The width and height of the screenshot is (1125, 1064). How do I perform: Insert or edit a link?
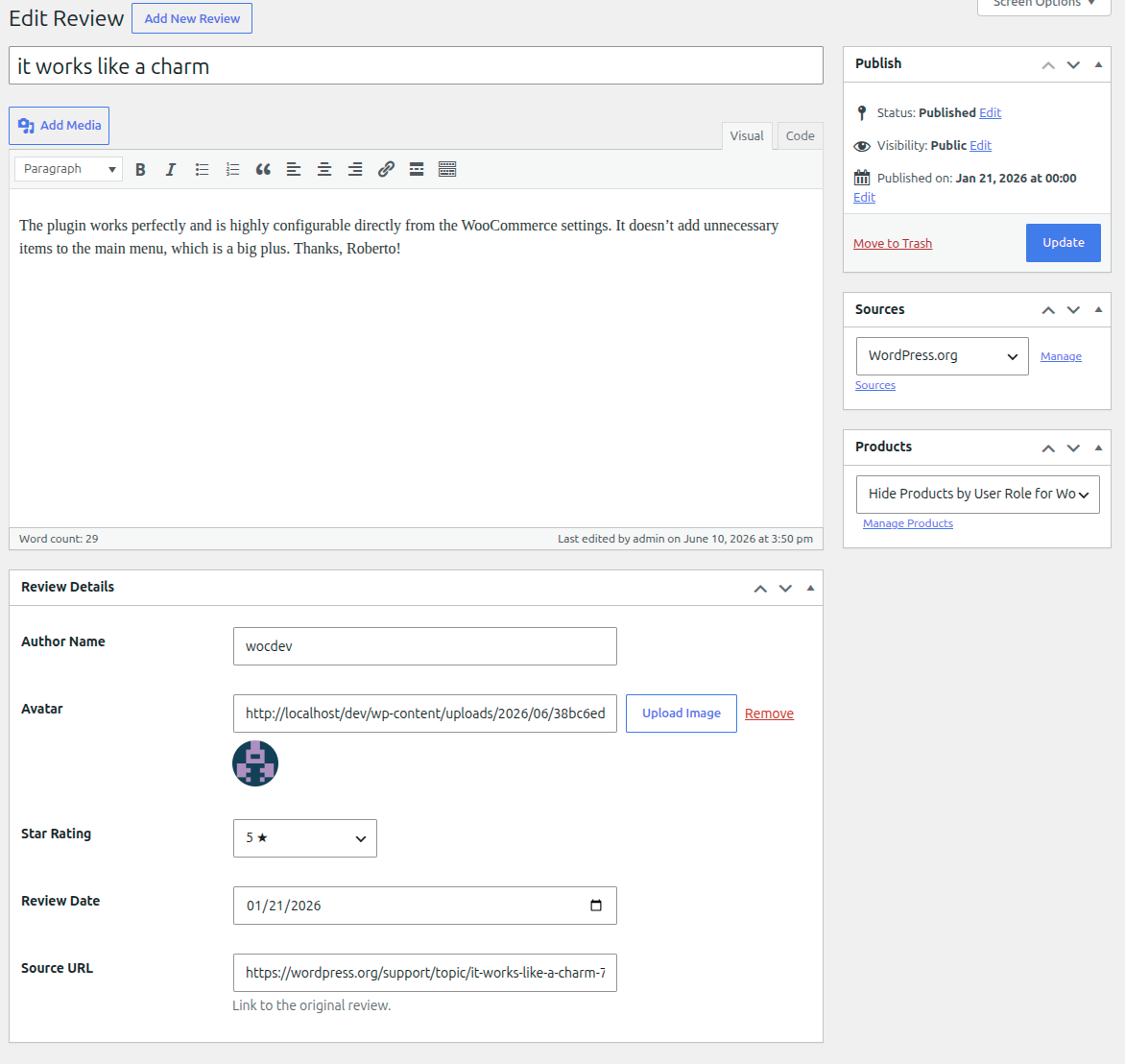point(386,169)
